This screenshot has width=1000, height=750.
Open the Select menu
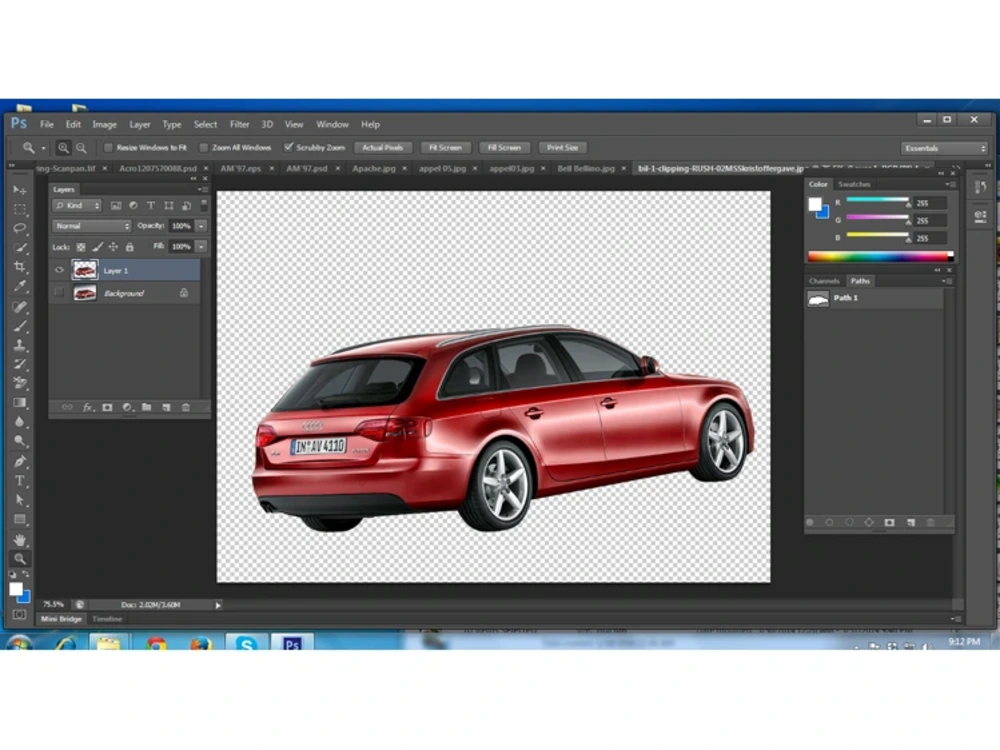[x=205, y=124]
